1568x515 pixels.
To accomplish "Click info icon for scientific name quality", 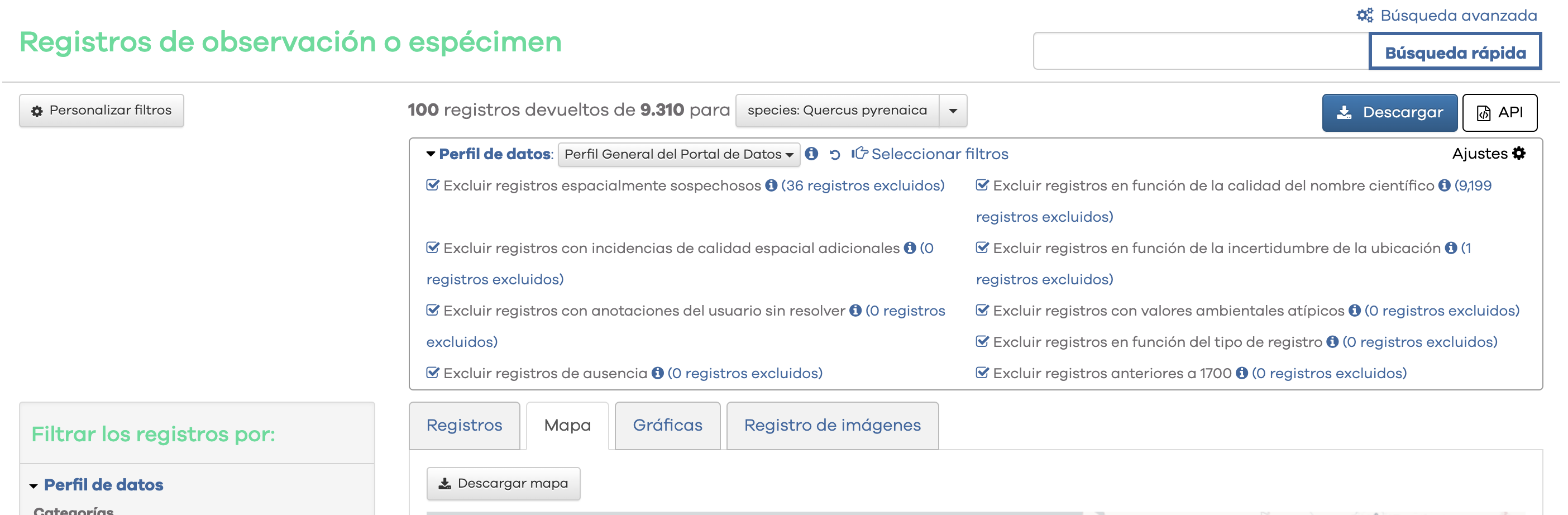I will point(1444,185).
